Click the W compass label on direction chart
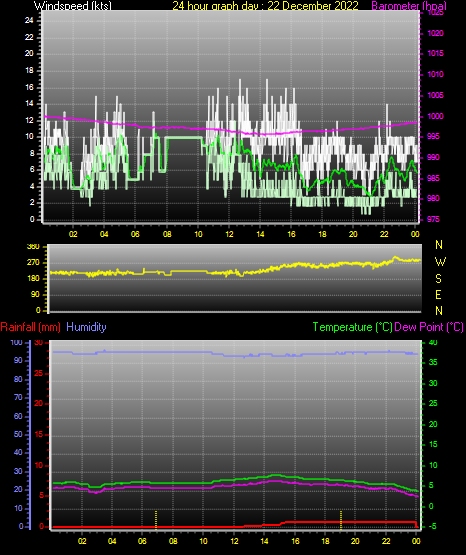The image size is (466, 555). click(x=440, y=262)
